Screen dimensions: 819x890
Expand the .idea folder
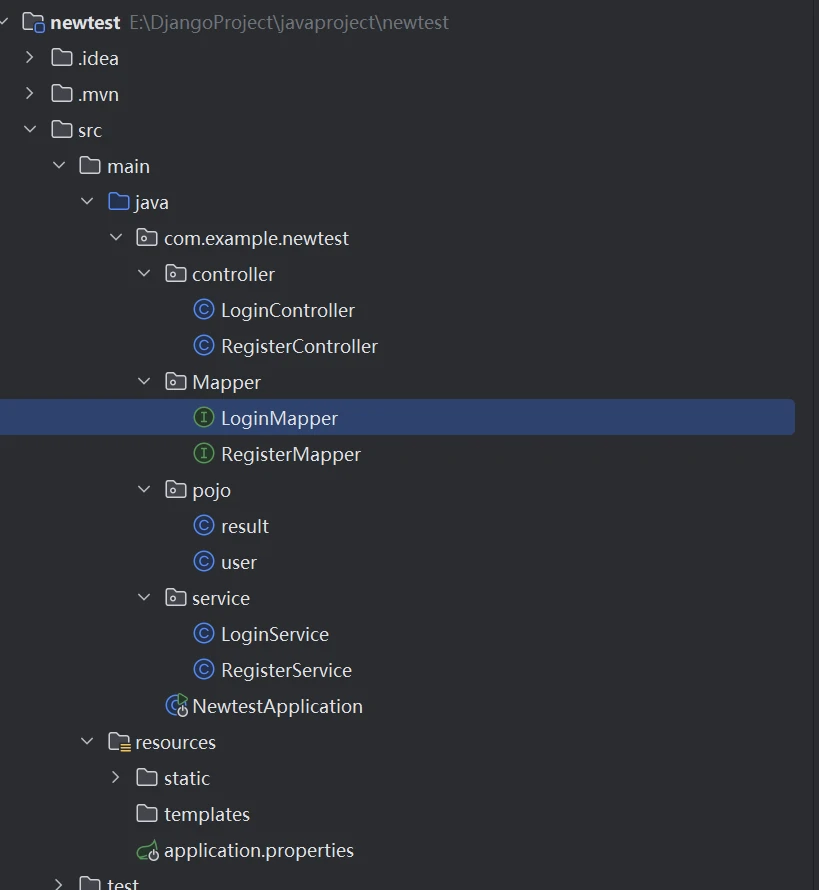click(30, 58)
